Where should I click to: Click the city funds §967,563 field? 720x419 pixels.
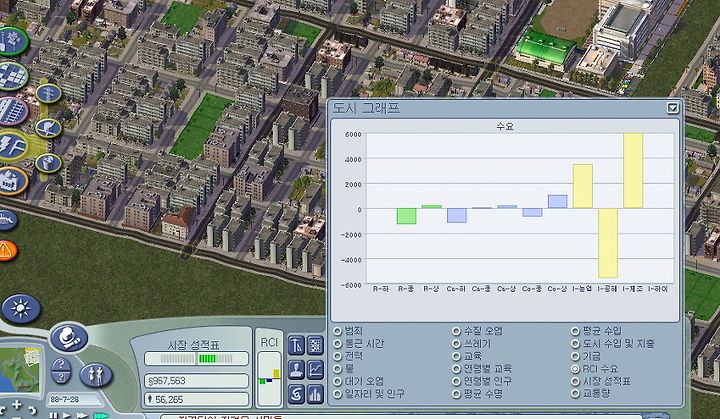pos(196,381)
